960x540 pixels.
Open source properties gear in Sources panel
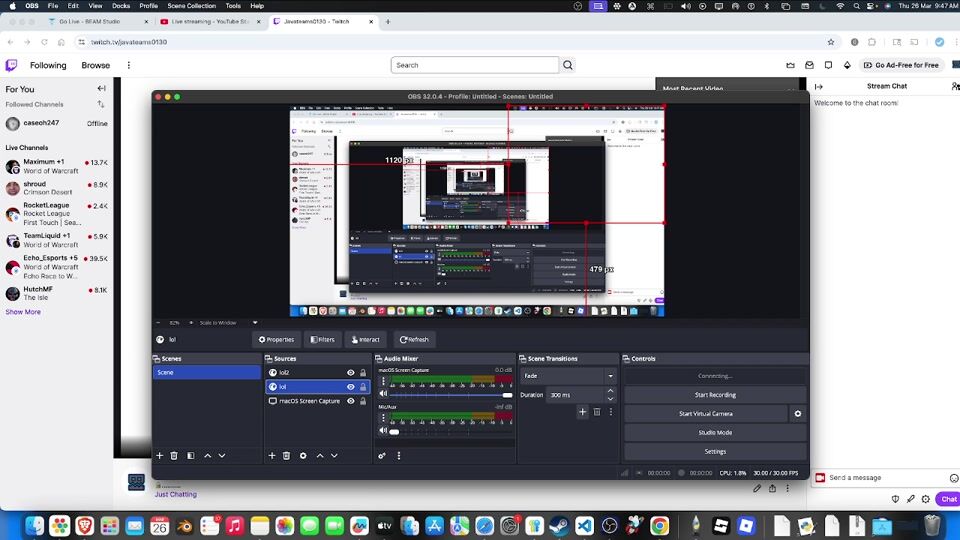pos(303,456)
